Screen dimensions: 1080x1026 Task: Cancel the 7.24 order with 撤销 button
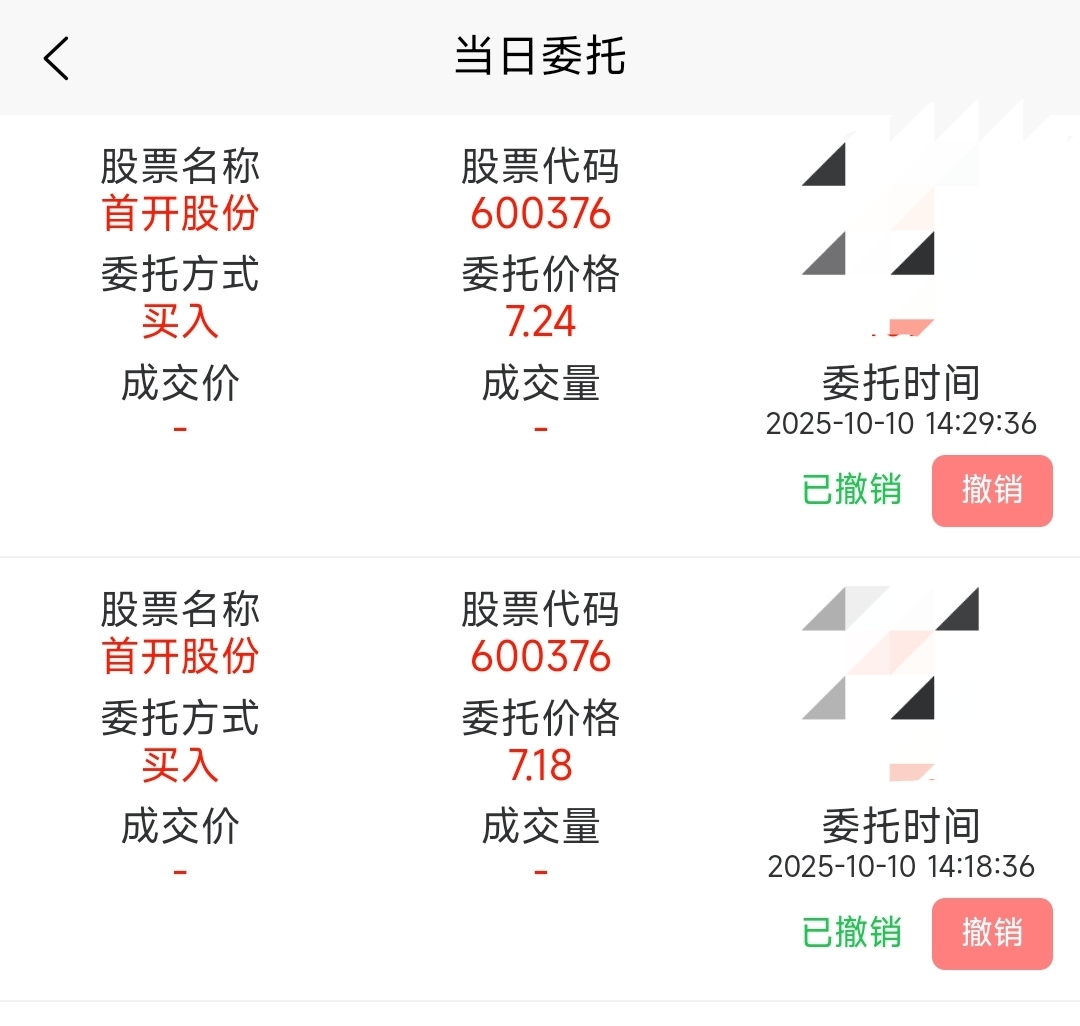992,490
